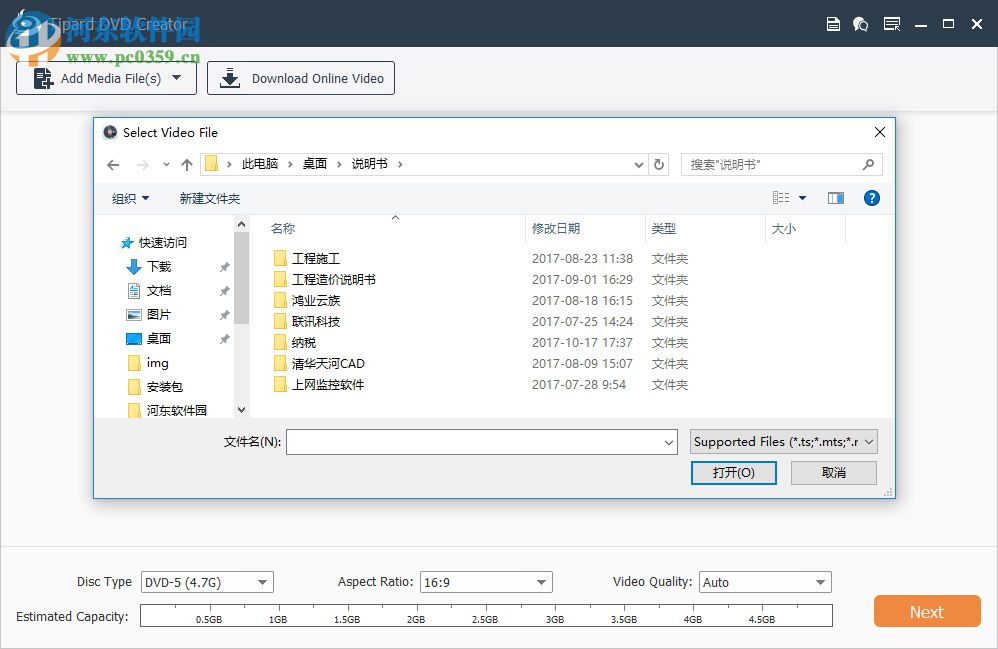Click the Next button
This screenshot has width=998, height=649.
tap(926, 611)
